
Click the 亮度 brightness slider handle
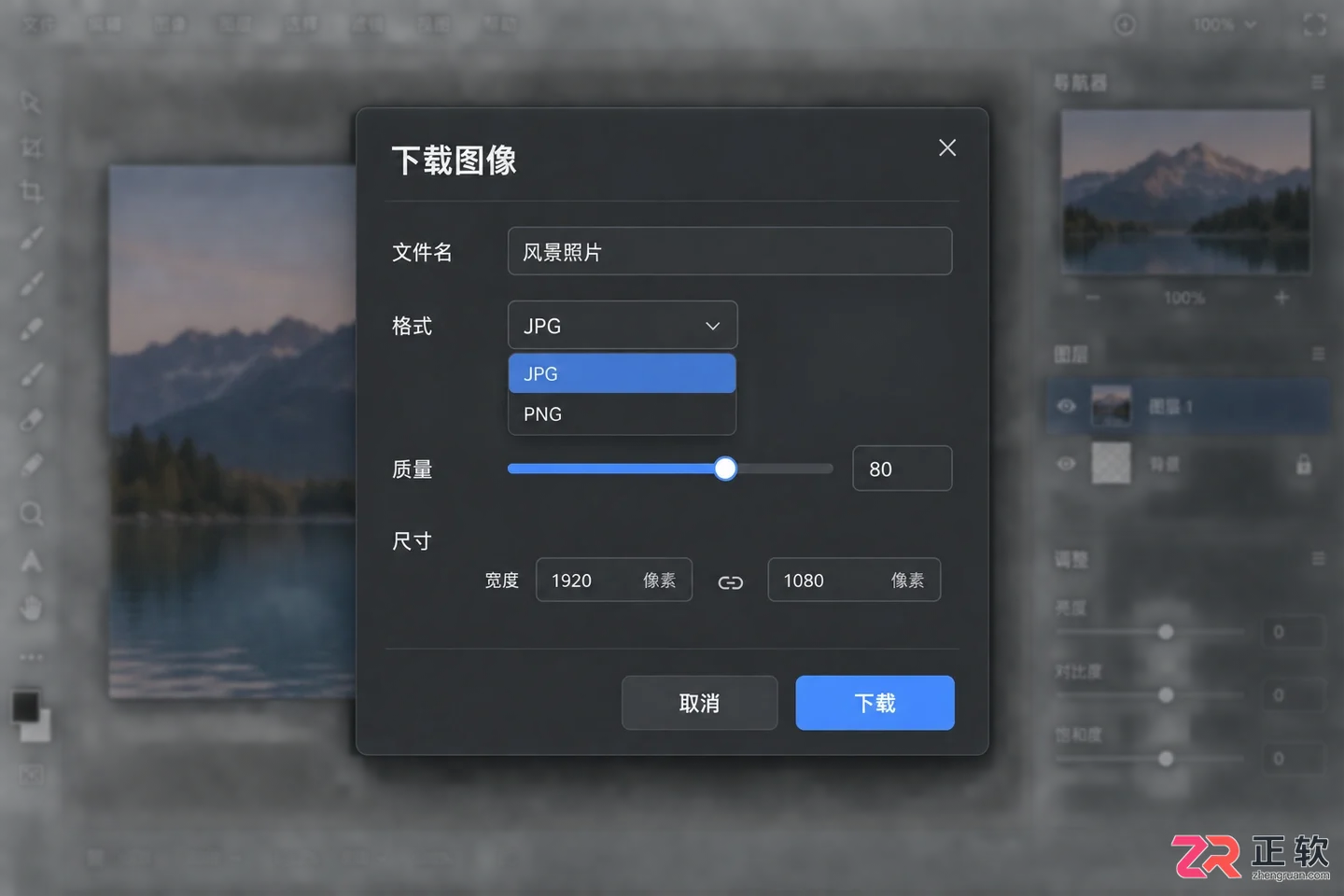[x=1166, y=632]
